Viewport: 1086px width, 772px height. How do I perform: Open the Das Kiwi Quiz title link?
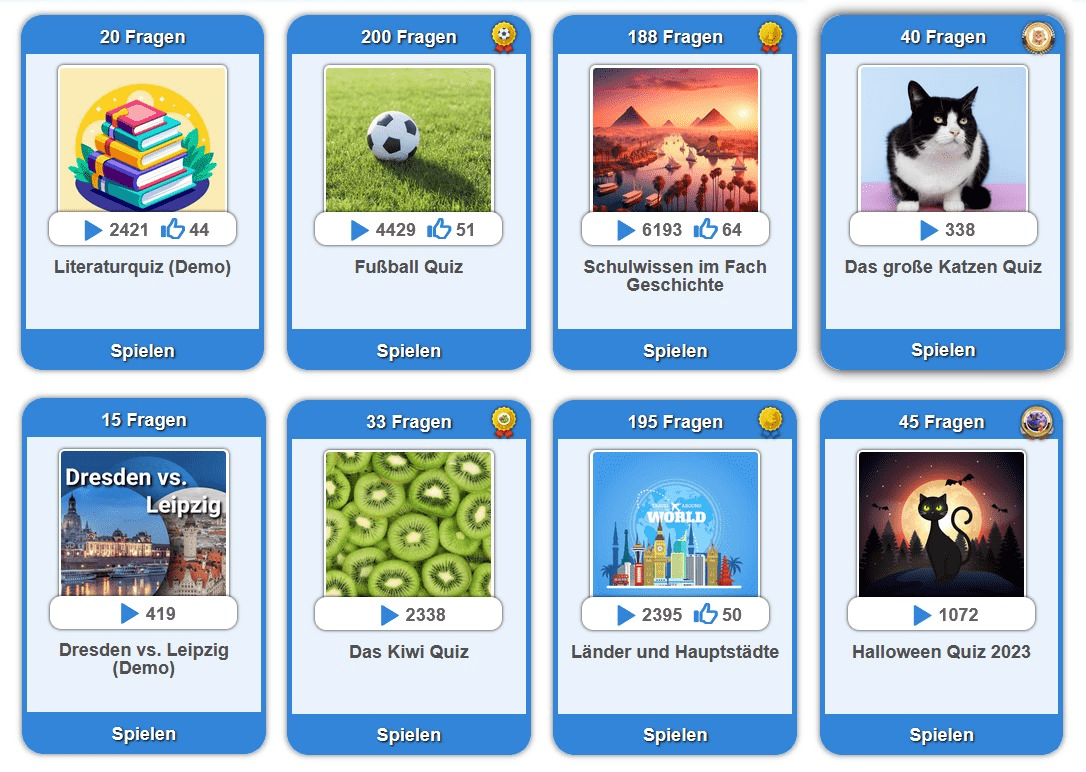click(x=409, y=652)
